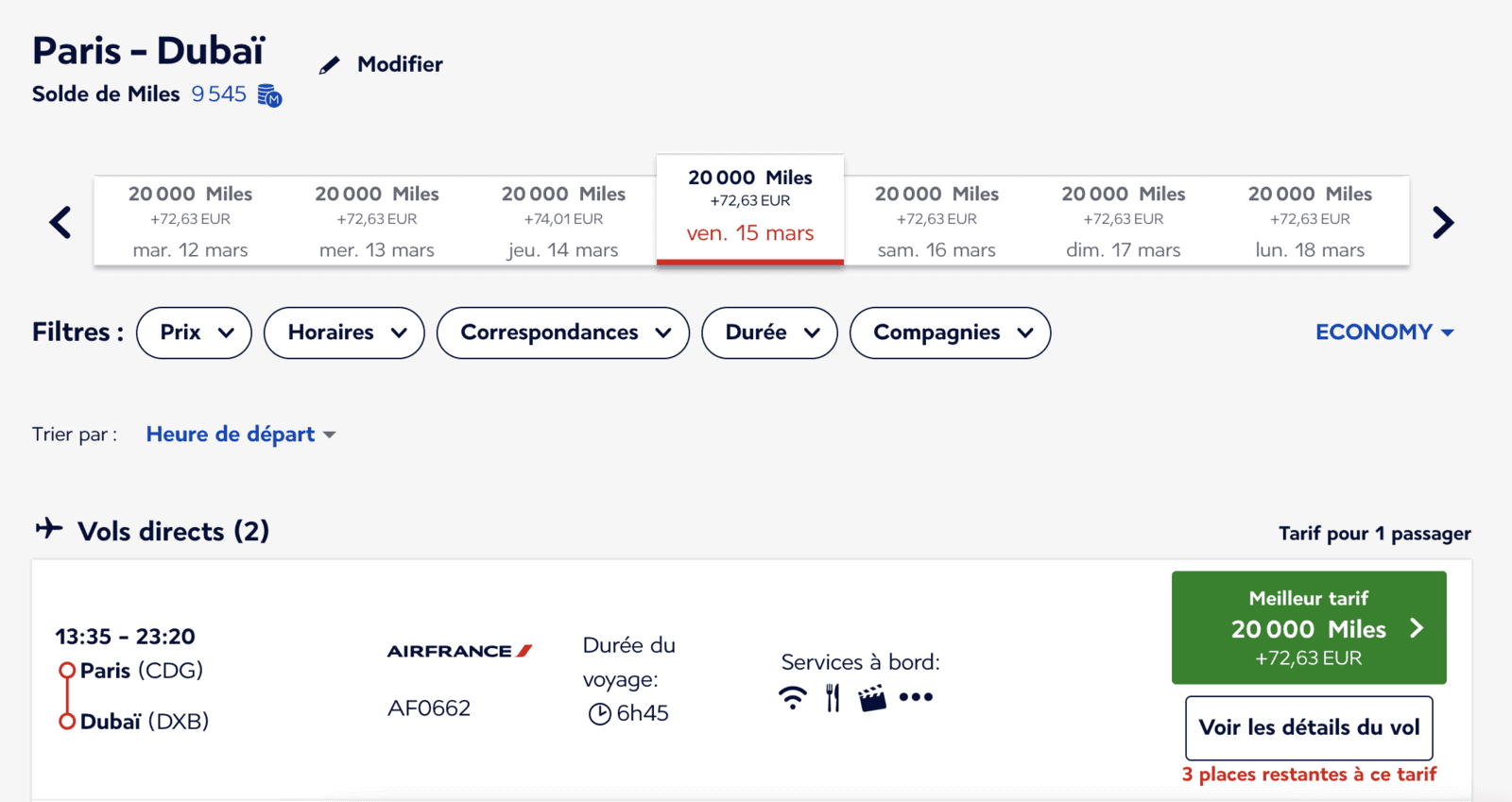Click the Miles balance coin icon

tap(270, 95)
